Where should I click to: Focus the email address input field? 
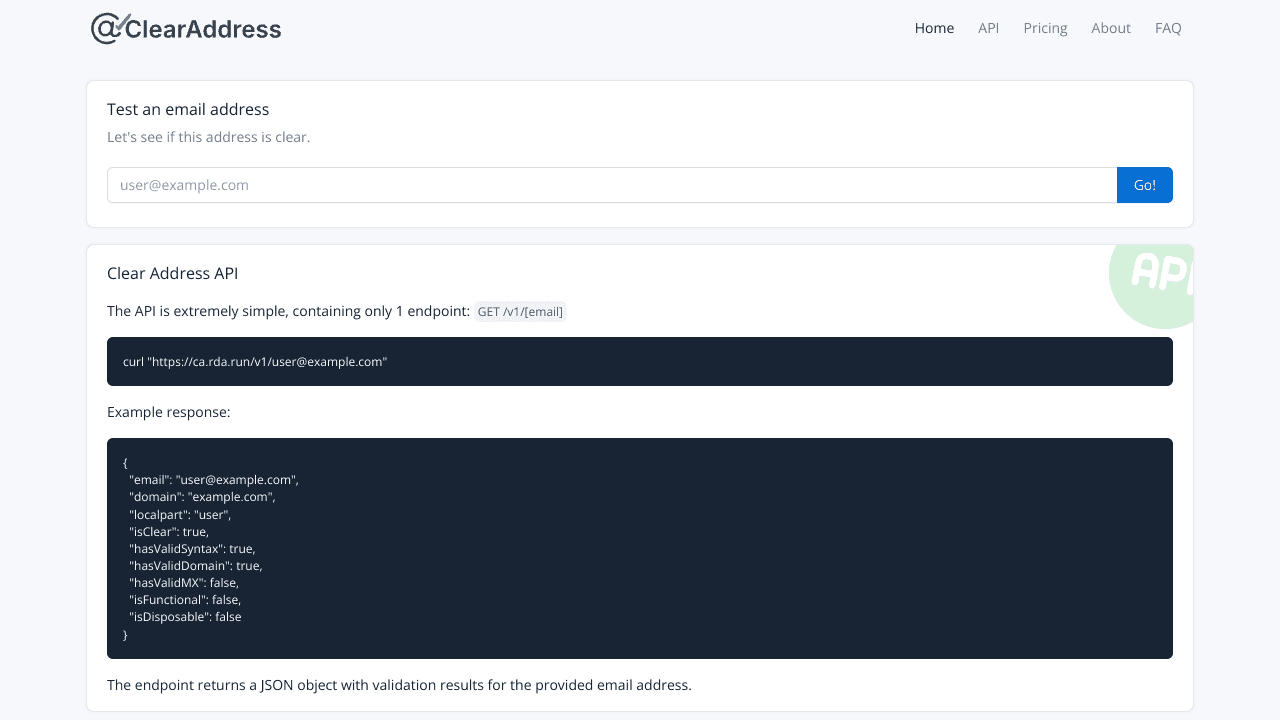point(612,185)
